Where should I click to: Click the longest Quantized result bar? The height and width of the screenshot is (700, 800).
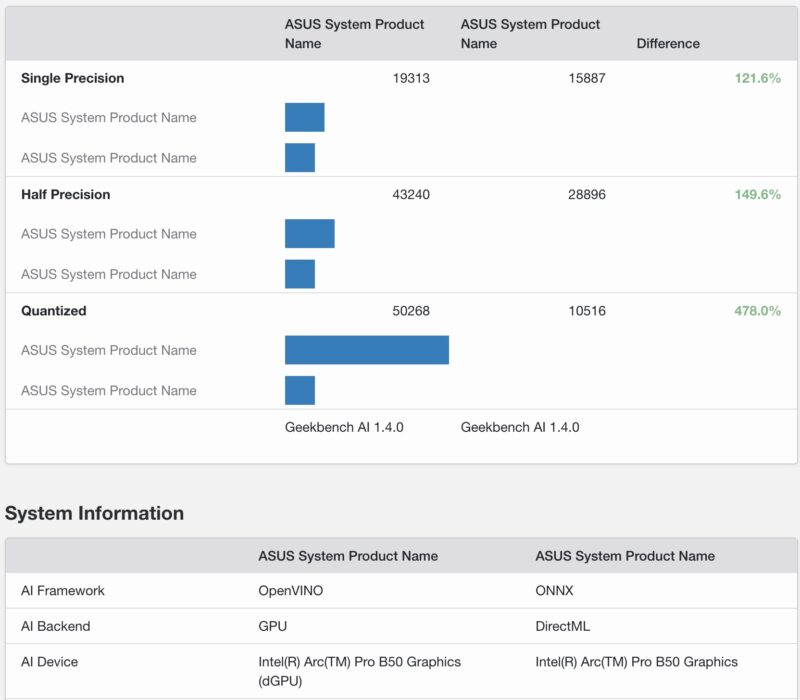click(367, 351)
